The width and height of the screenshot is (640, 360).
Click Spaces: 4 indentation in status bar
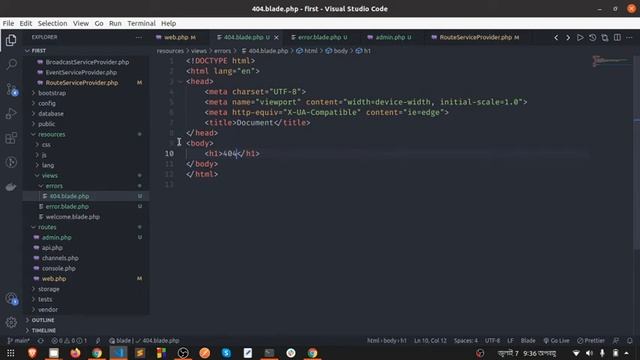[x=466, y=340]
